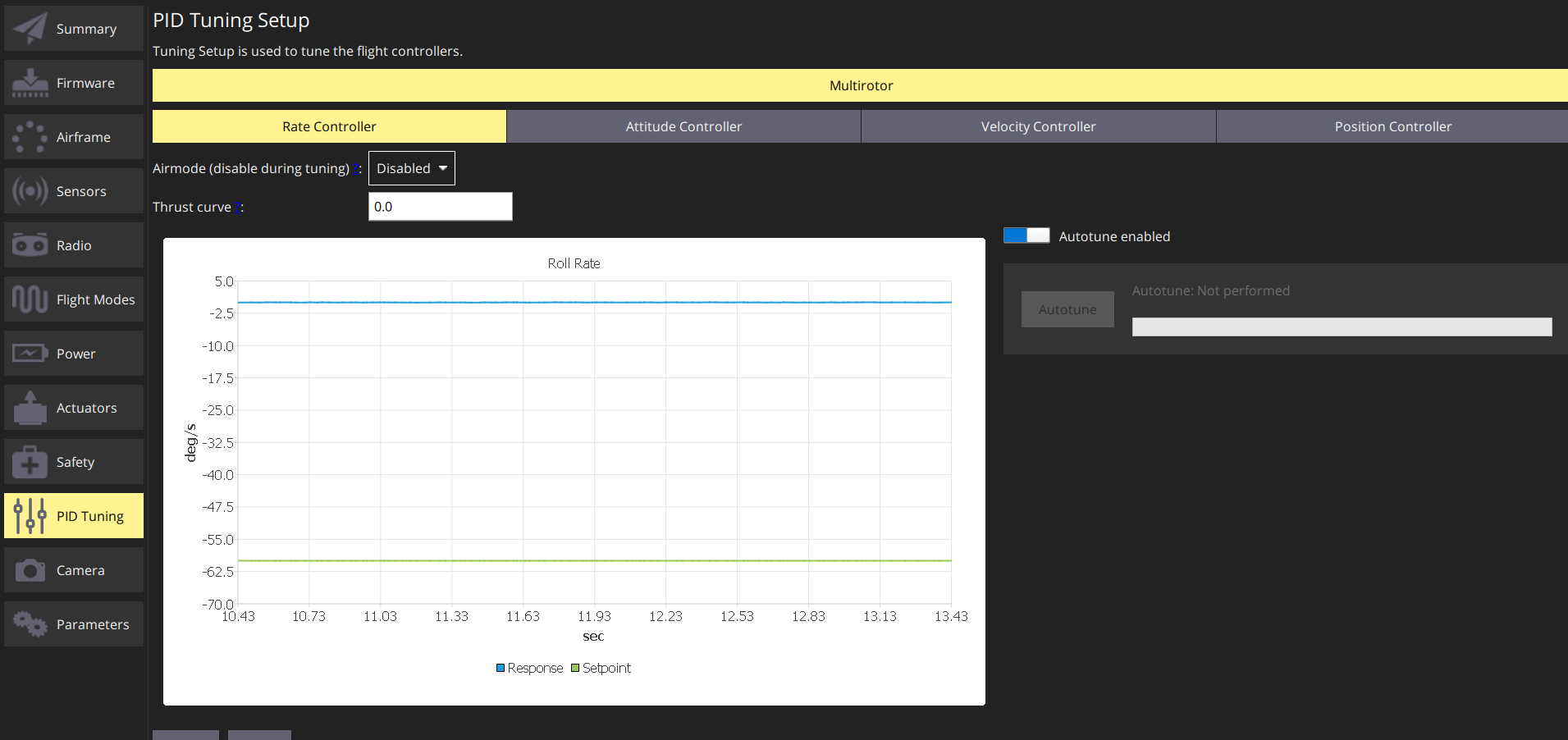Switch to Attitude Controller tab
Viewport: 1568px width, 740px height.
pyautogui.click(x=683, y=126)
